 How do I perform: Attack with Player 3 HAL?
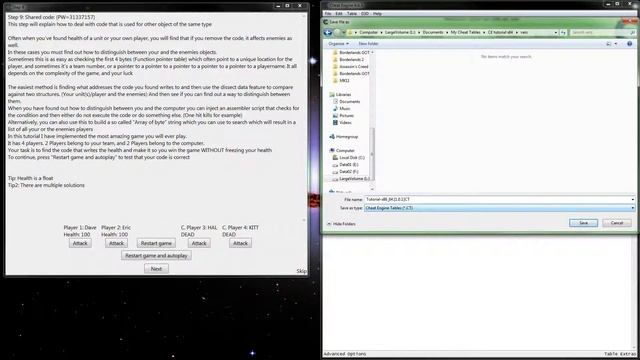click(x=199, y=243)
